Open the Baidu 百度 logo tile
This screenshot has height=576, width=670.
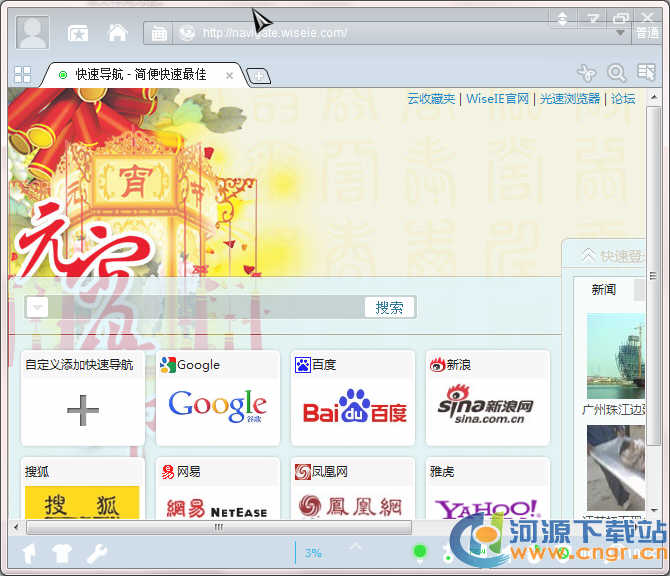354,407
